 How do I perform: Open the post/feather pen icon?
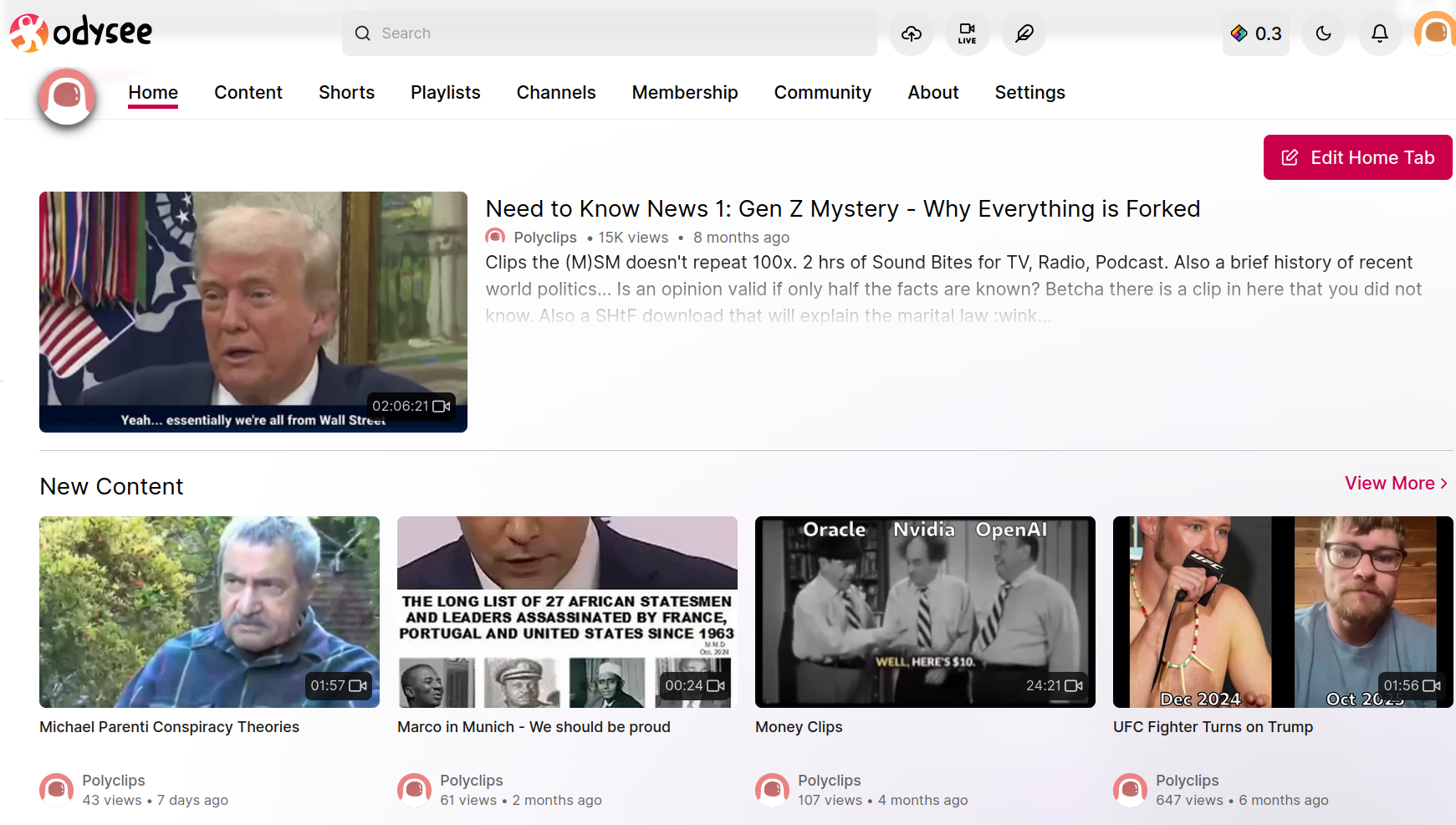1024,33
